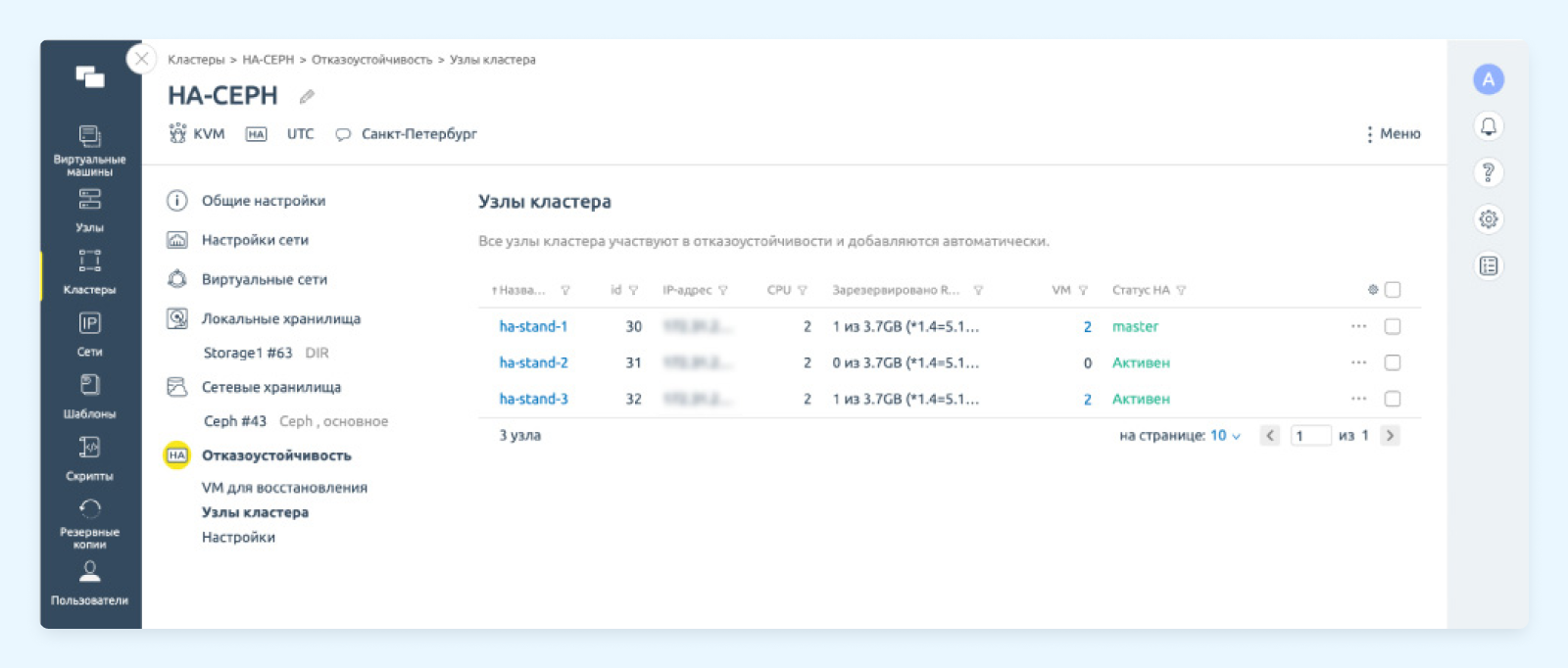This screenshot has width=1568, height=668.
Task: Open Сетевые хранилища menu item
Action: [271, 387]
